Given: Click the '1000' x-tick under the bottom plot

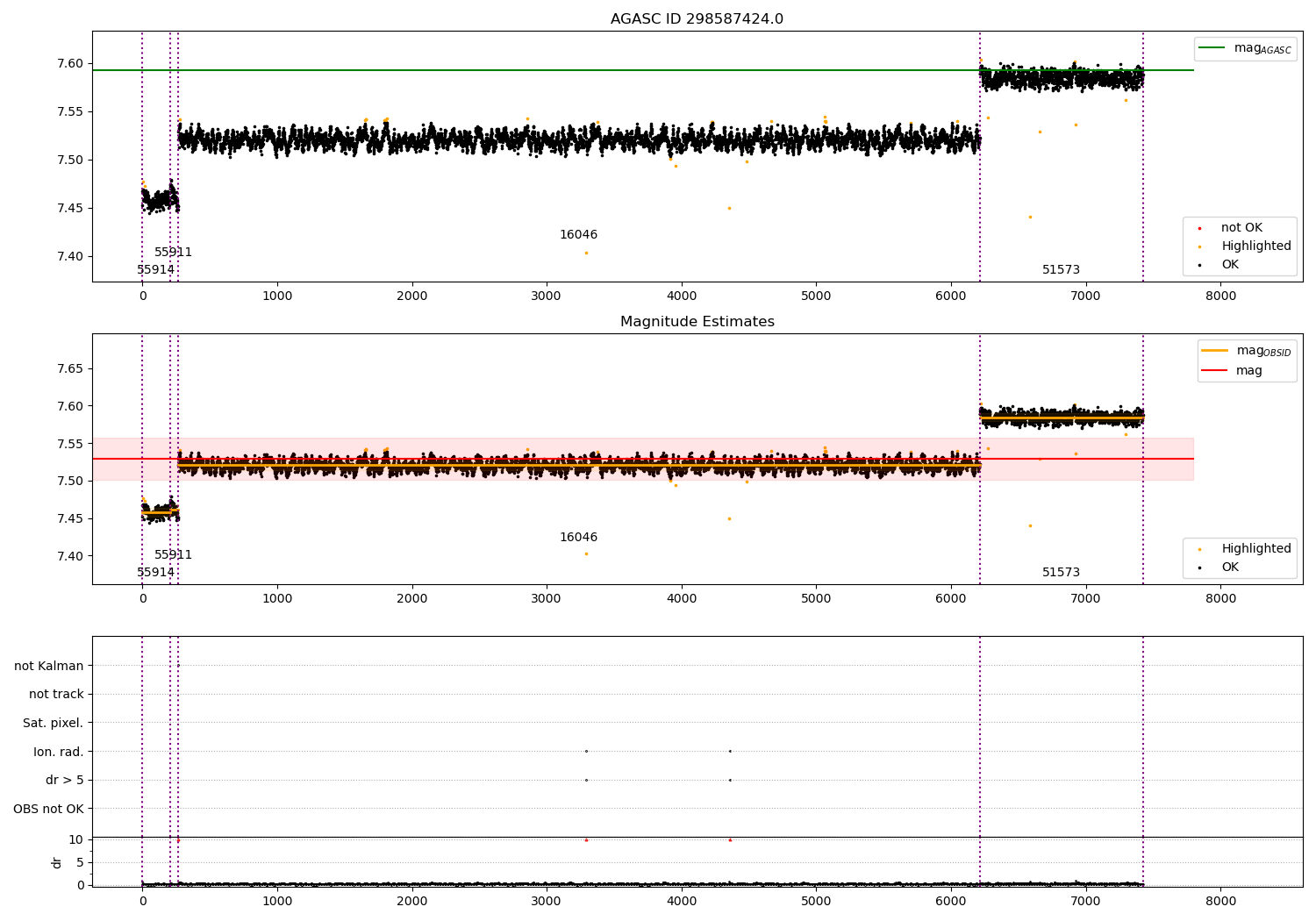Looking at the screenshot, I should pyautogui.click(x=277, y=902).
